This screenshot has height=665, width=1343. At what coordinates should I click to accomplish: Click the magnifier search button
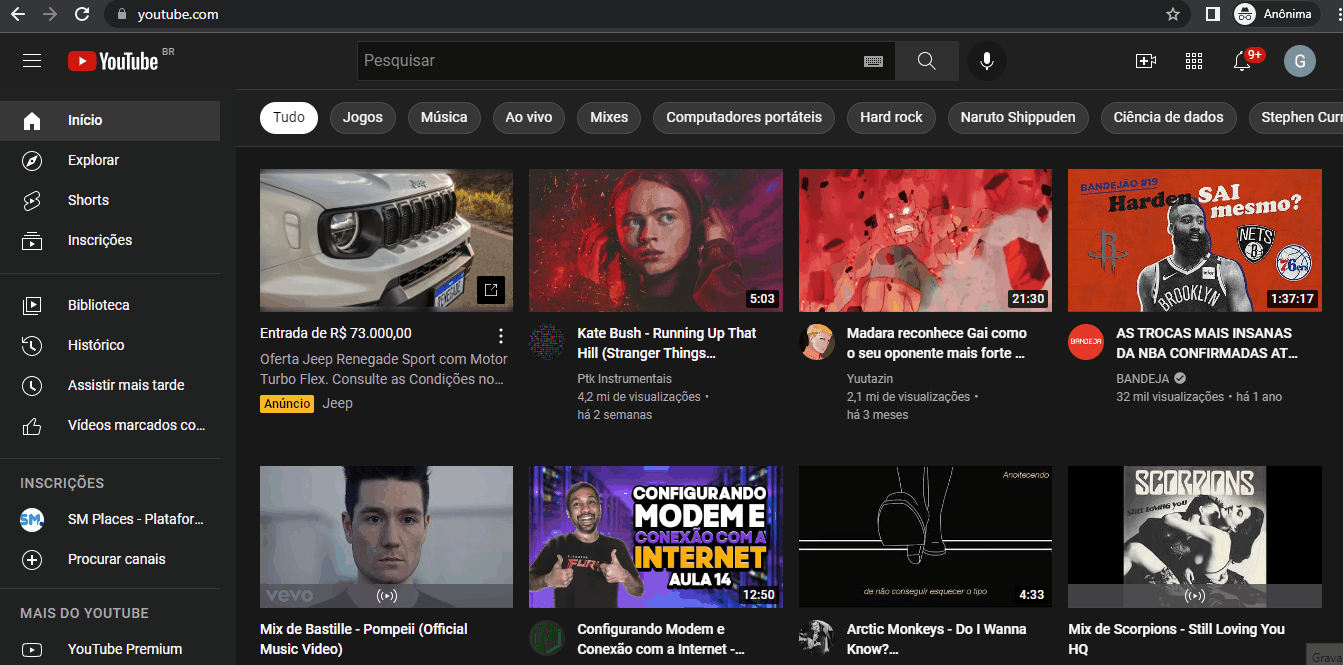927,61
